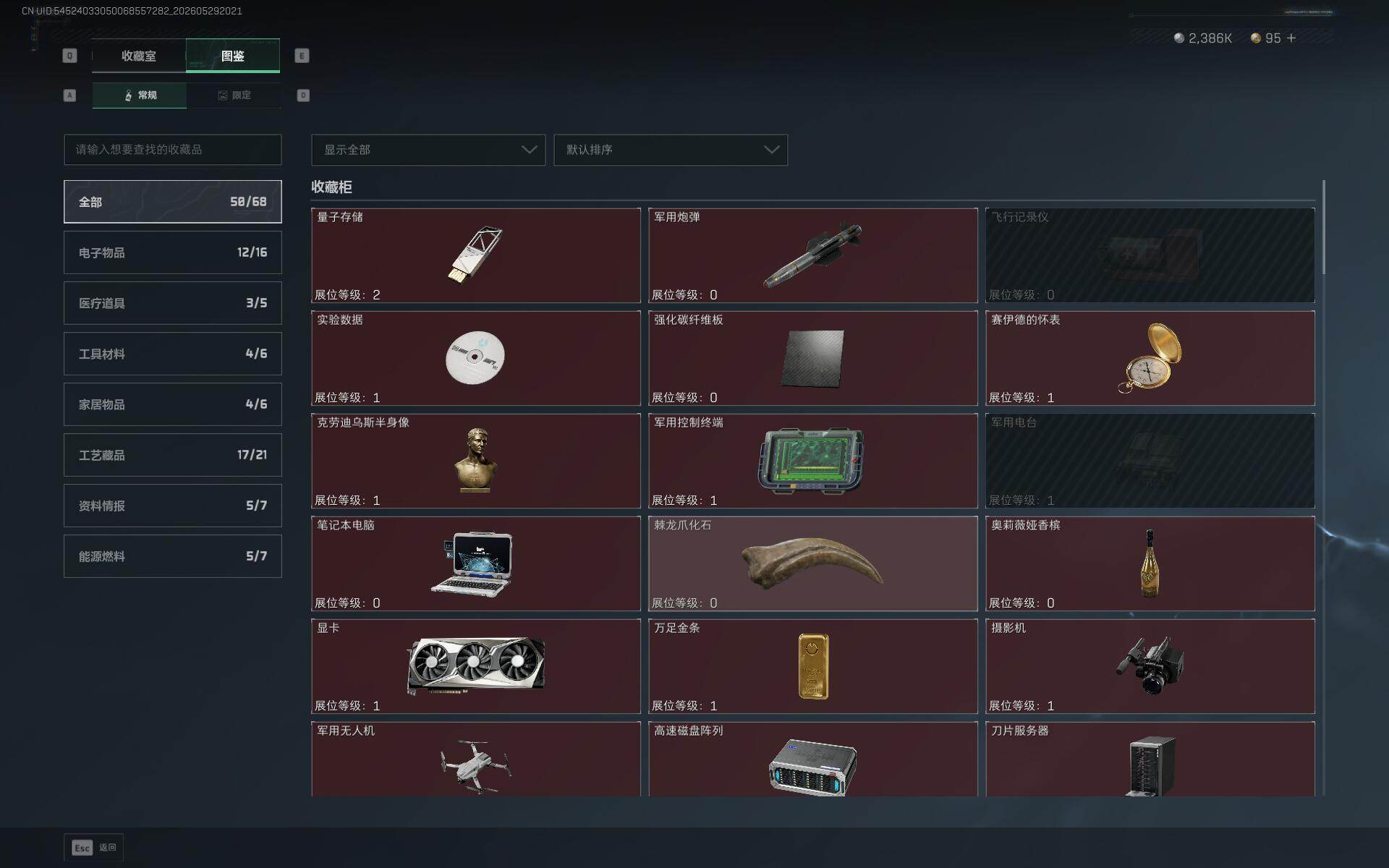
Task: Select the 摄影机 camera icon
Action: point(1150,665)
